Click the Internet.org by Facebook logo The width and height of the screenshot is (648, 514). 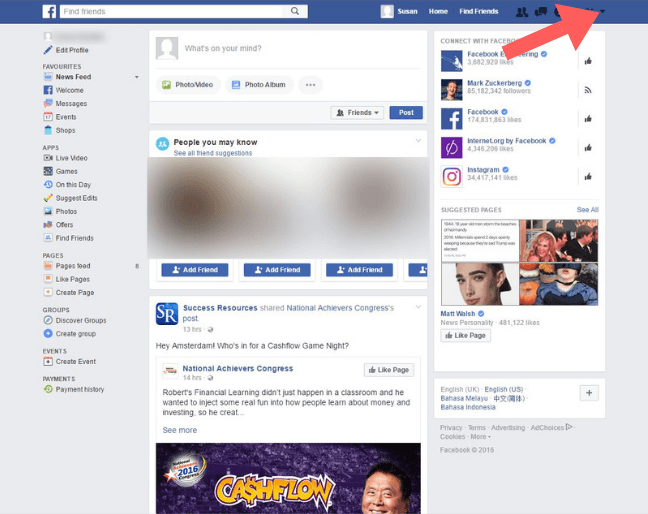click(452, 147)
